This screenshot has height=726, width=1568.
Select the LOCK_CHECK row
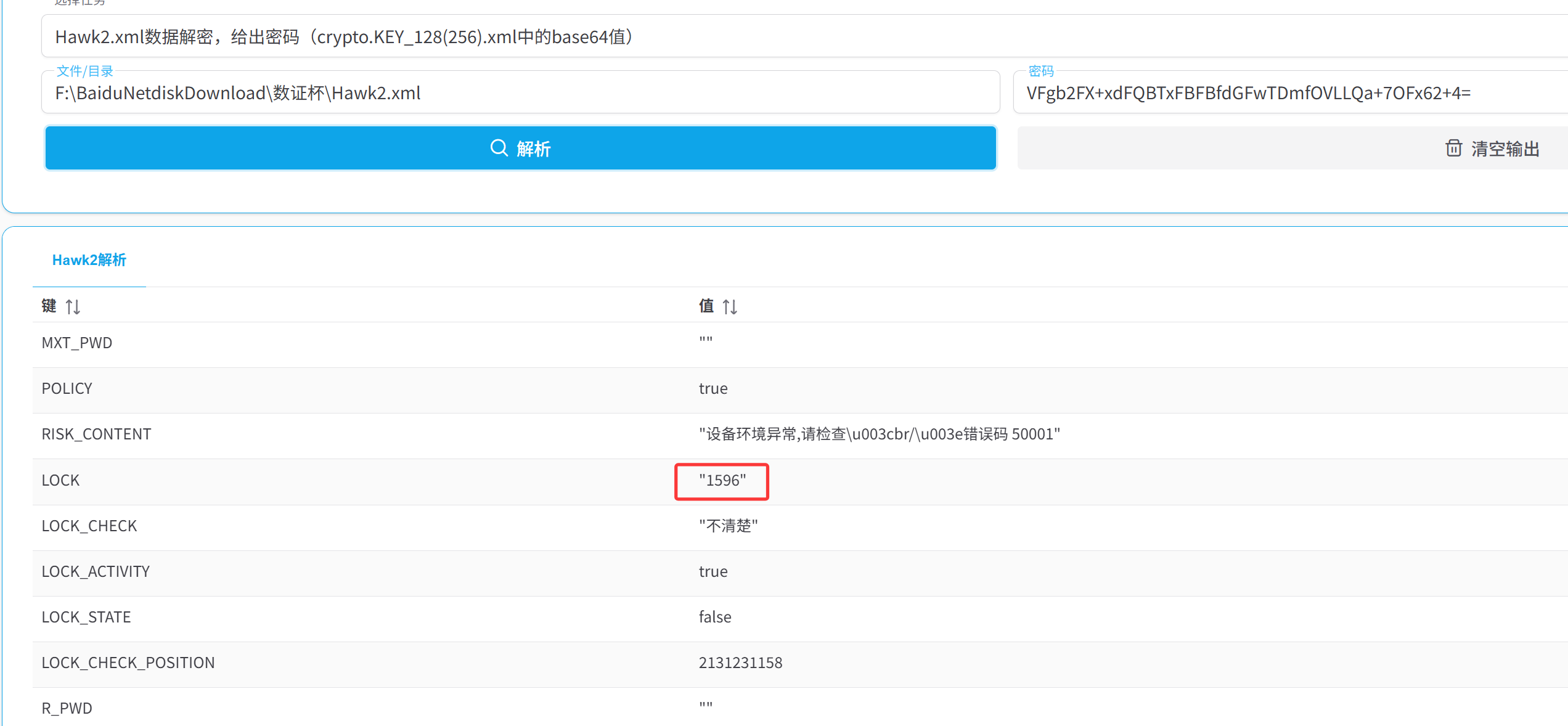(x=89, y=526)
